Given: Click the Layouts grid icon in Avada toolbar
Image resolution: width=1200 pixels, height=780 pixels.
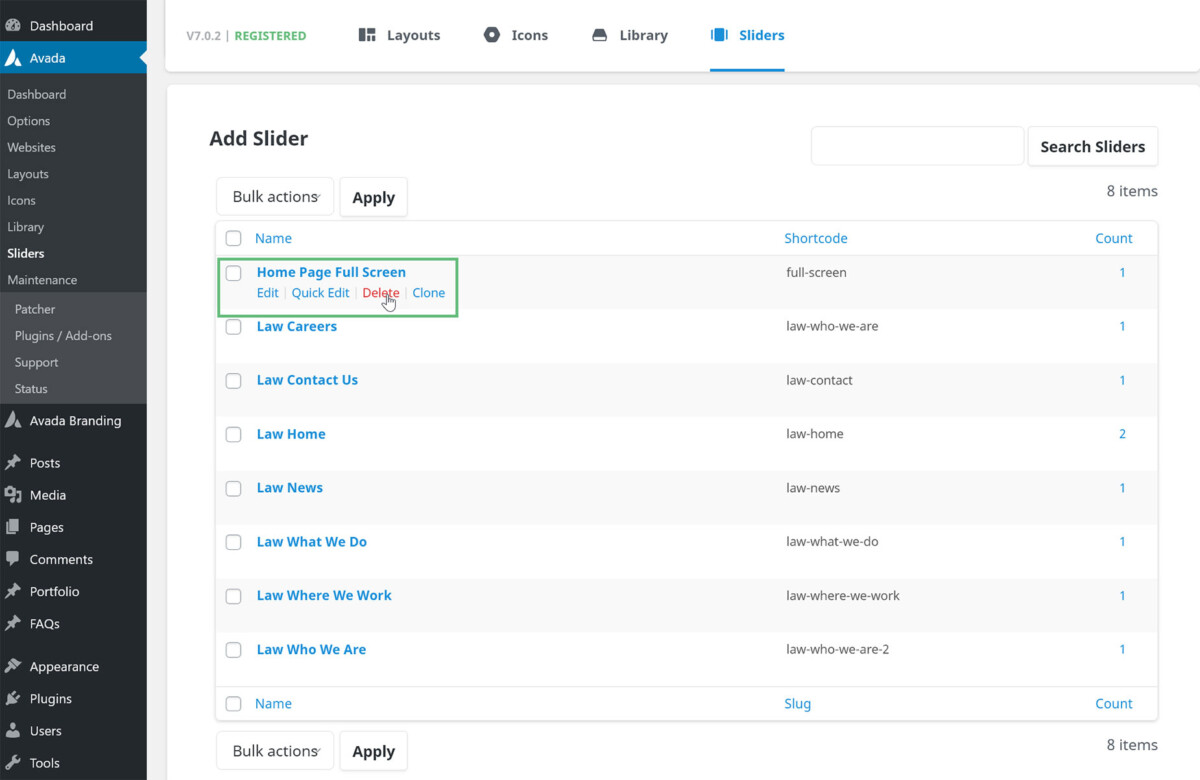Looking at the screenshot, I should (367, 35).
